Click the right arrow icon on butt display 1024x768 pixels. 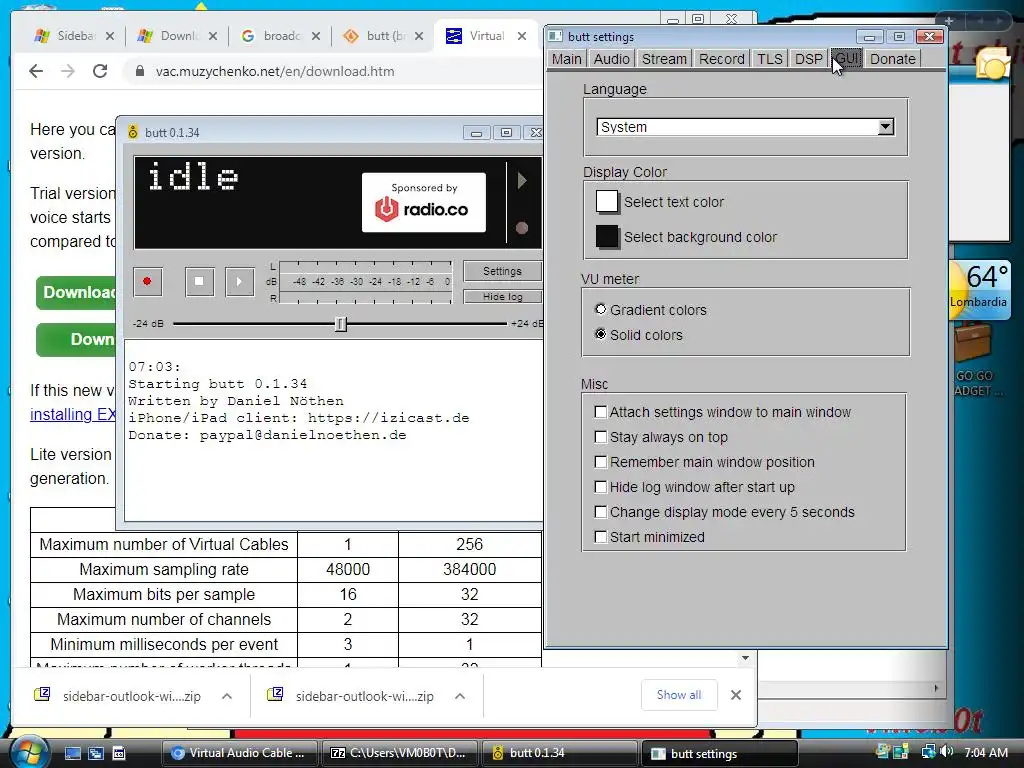(521, 180)
